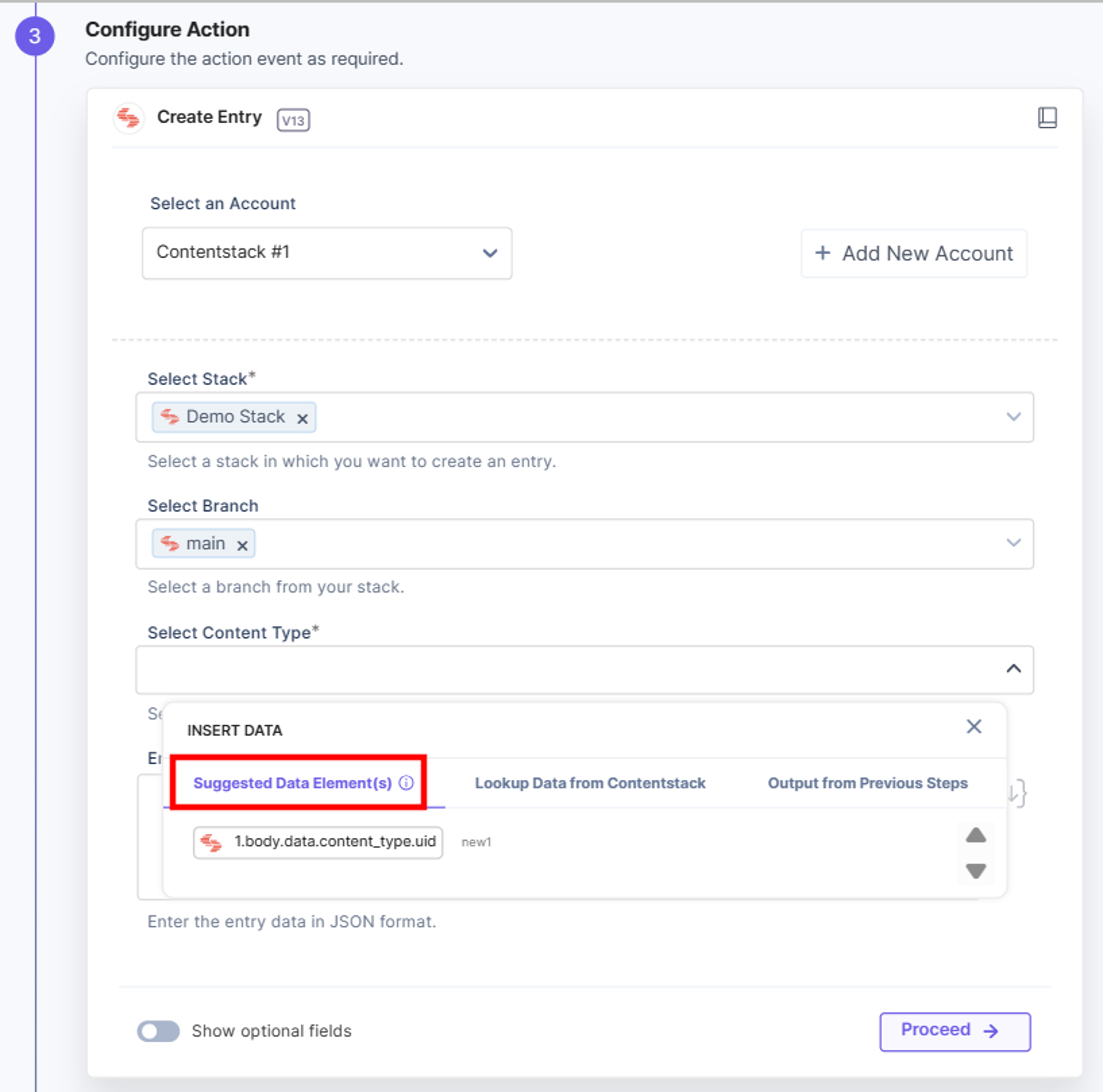Click the Contentstack logo beside Create Entry
This screenshot has height=1092, width=1103.
(128, 118)
